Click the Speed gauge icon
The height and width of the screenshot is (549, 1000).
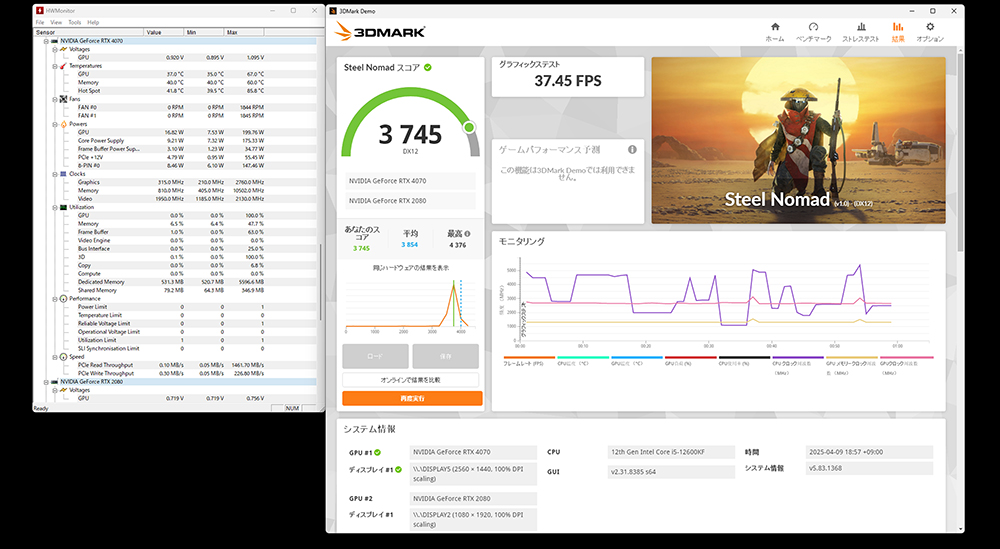click(x=63, y=356)
